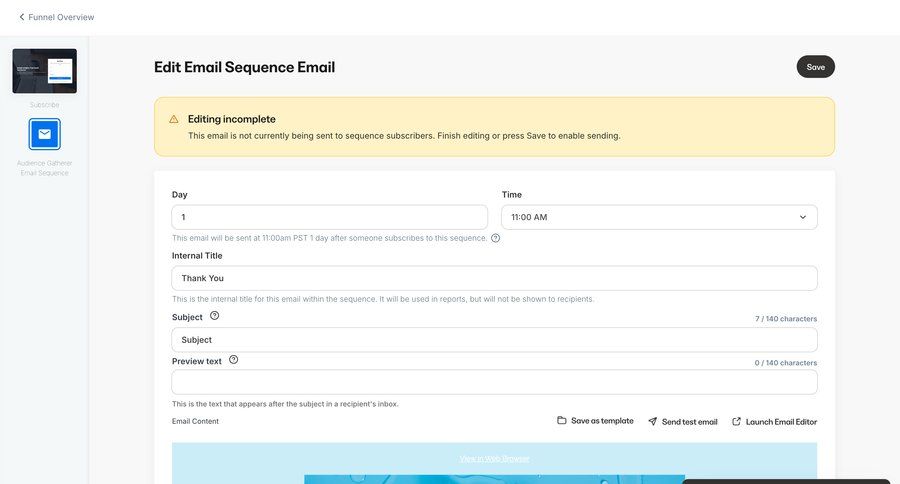Image resolution: width=900 pixels, height=484 pixels.
Task: Click the paper plane send test icon
Action: 653,421
